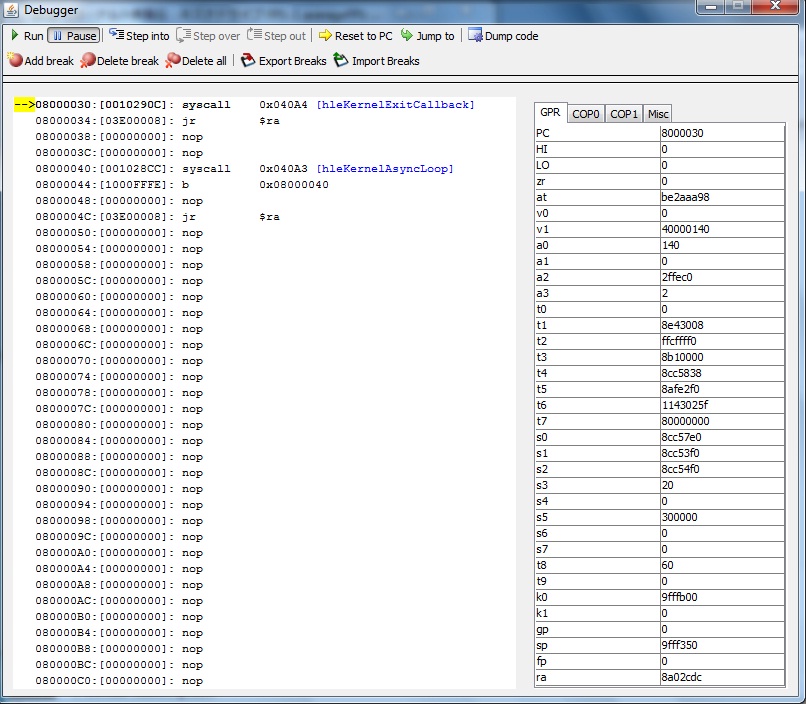This screenshot has height=704, width=806.
Task: Click the Add break icon
Action: [x=15, y=61]
